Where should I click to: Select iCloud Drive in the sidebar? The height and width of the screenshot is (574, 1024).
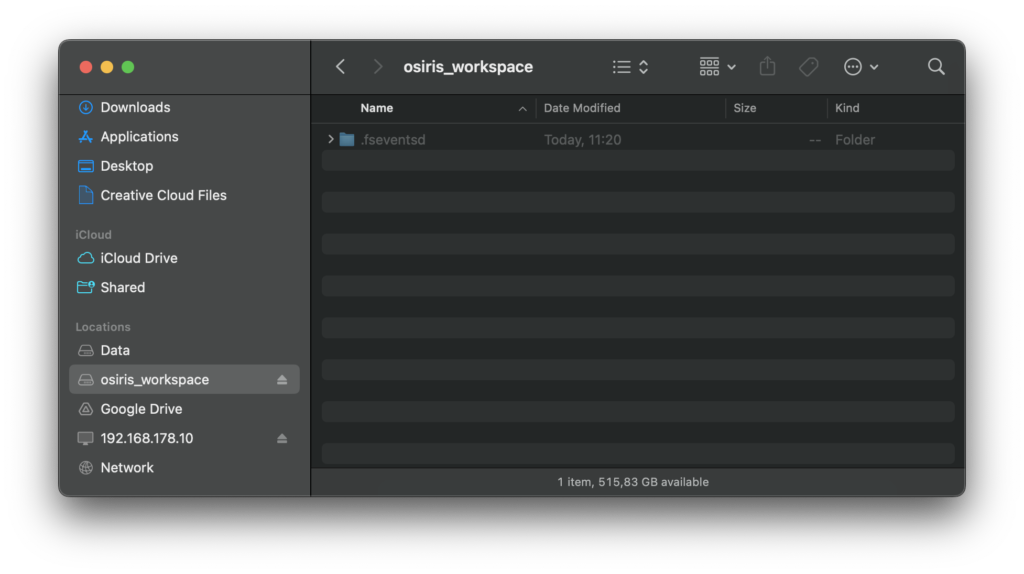(x=139, y=258)
